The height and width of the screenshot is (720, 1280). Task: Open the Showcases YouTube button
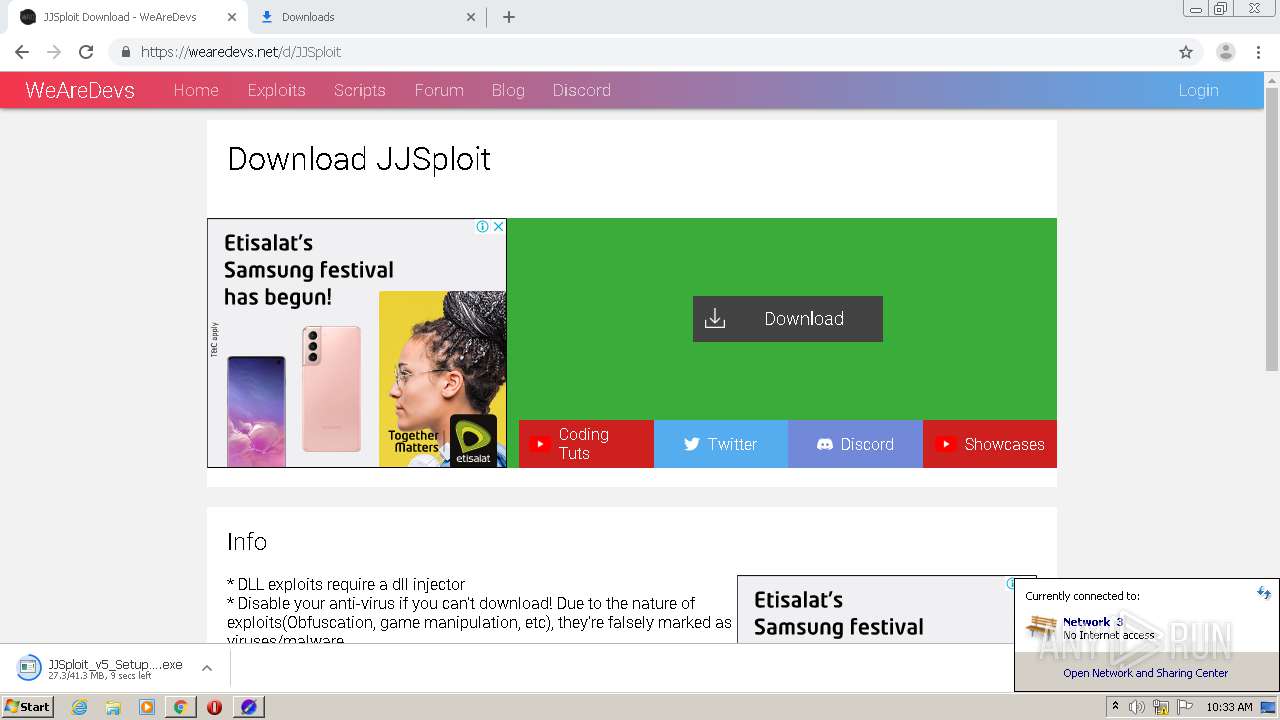(990, 444)
